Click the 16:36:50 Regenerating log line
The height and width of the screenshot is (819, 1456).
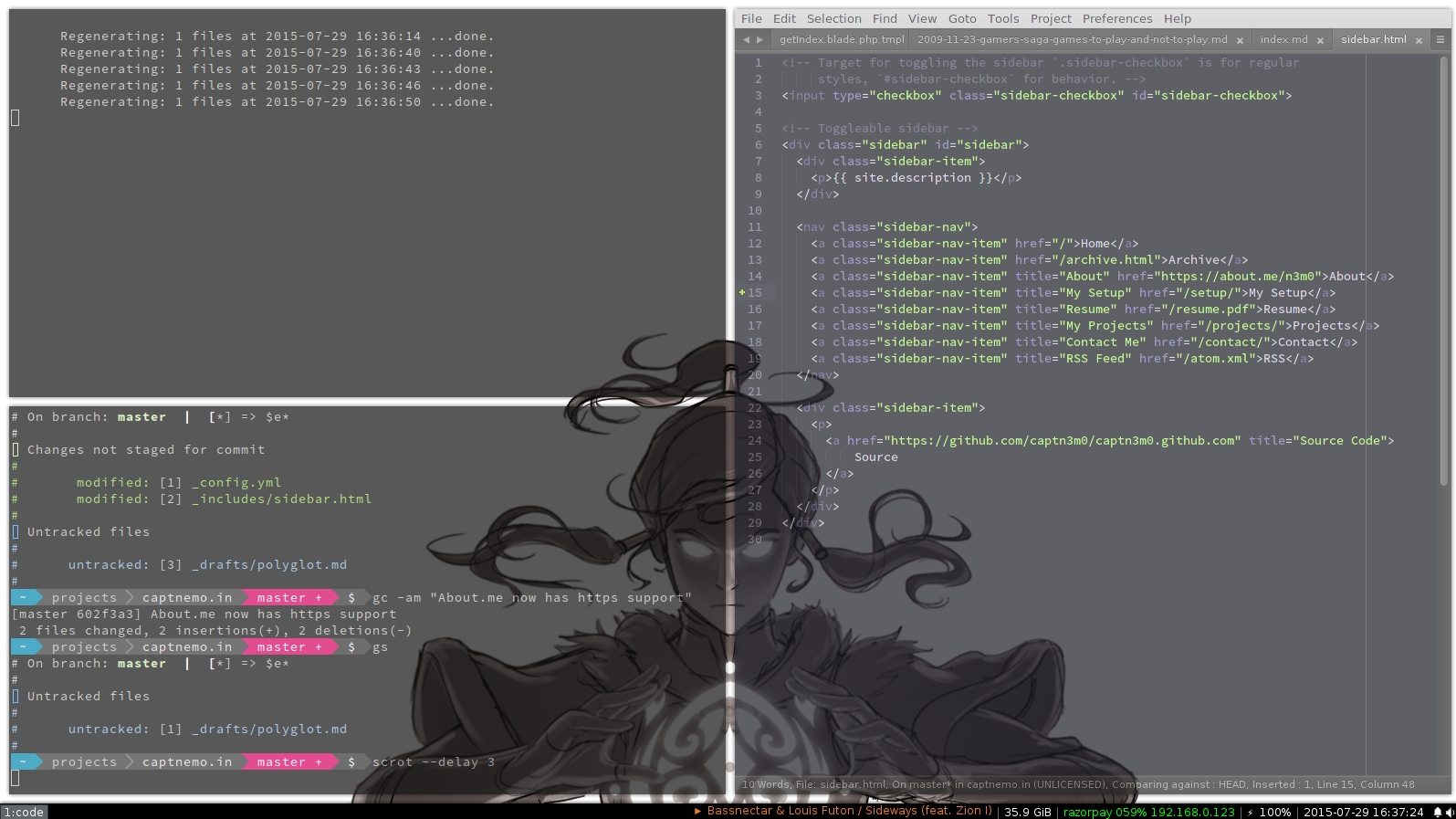[x=278, y=102]
